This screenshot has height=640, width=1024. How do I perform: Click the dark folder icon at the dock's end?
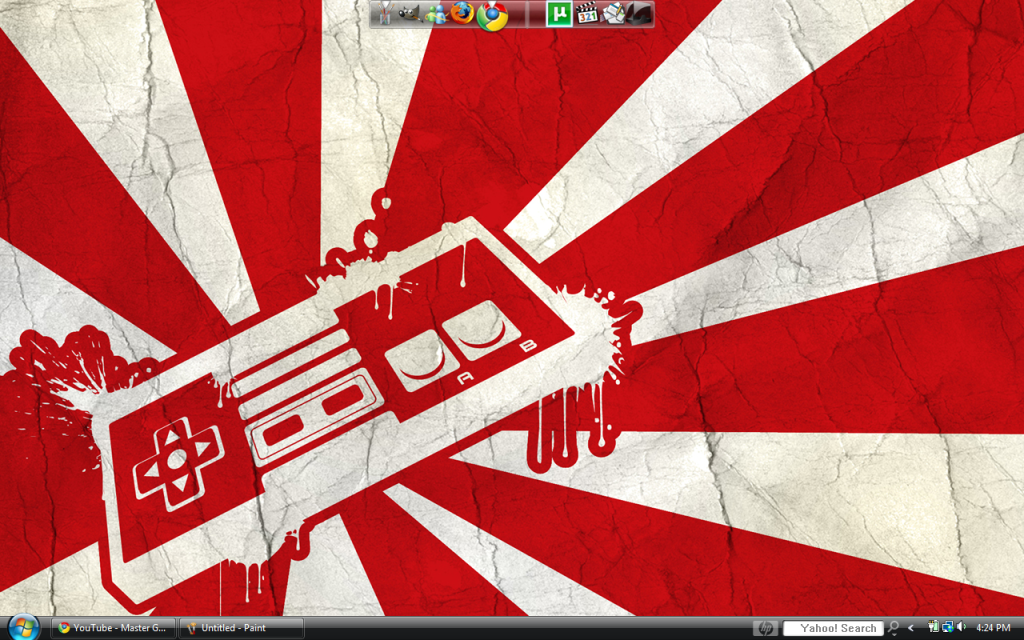click(639, 14)
